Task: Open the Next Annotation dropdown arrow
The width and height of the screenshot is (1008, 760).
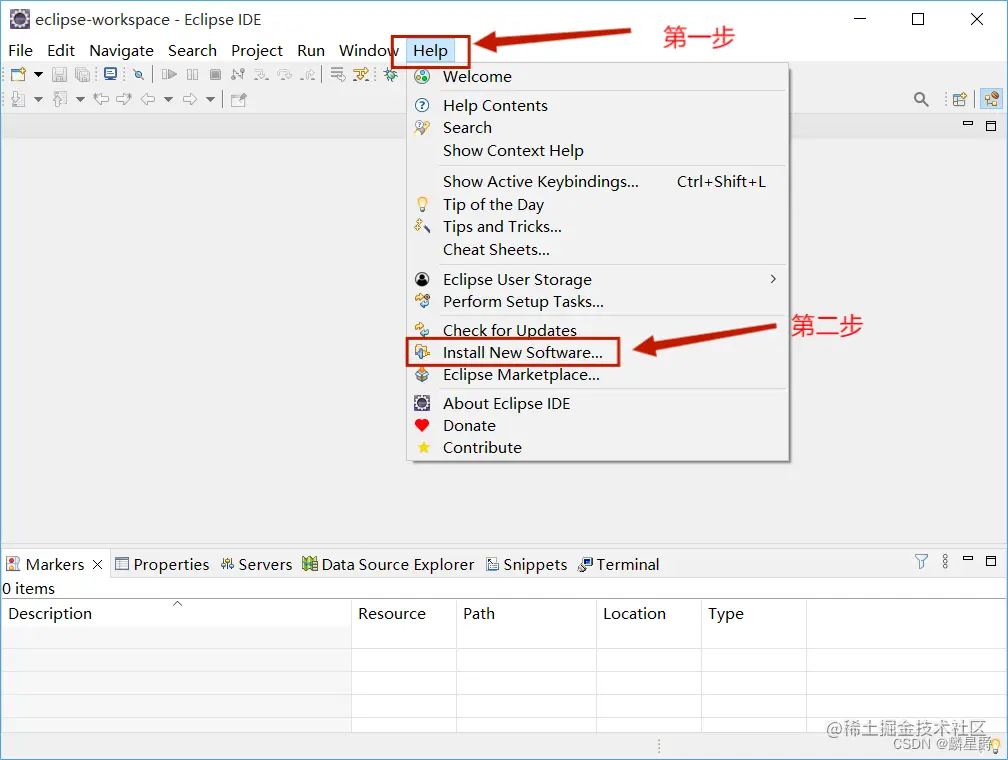Action: 39,99
